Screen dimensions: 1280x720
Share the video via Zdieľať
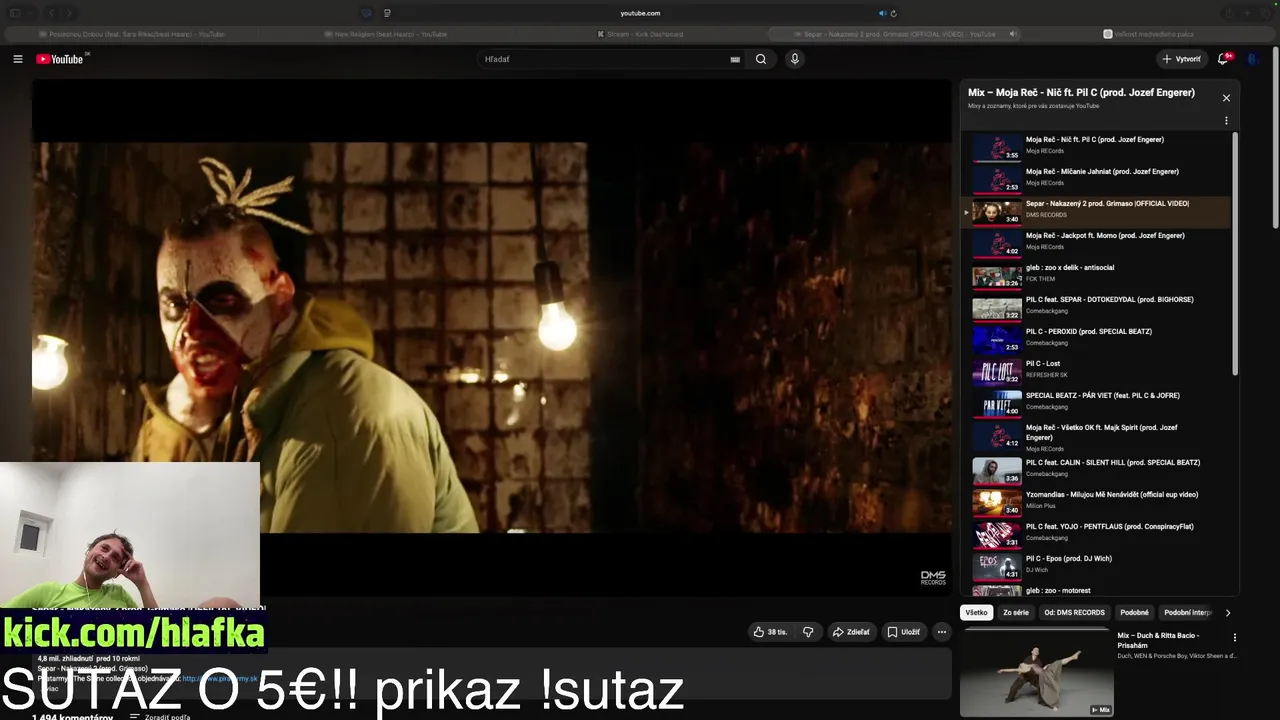pos(852,632)
